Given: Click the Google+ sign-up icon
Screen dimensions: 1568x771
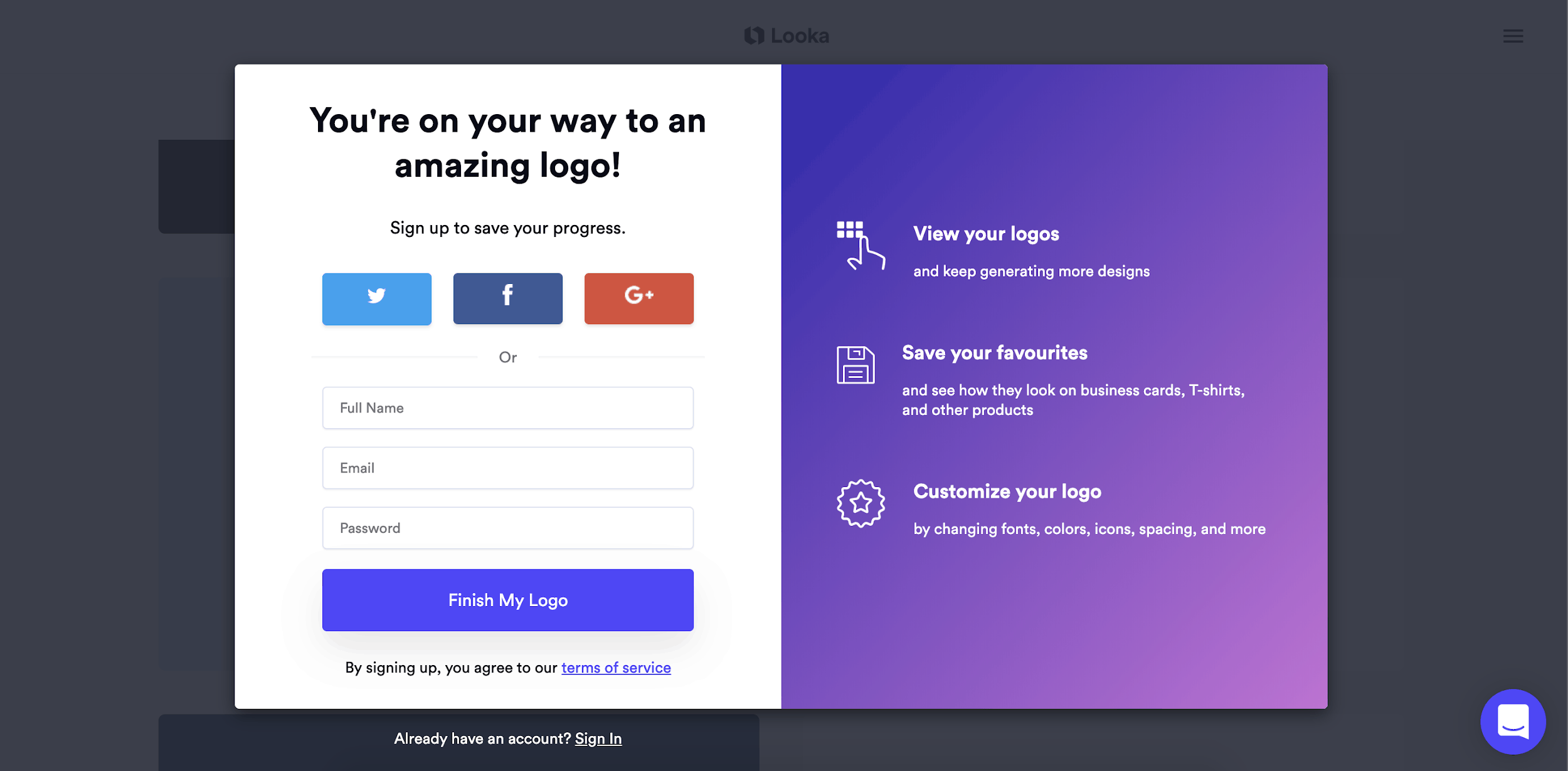Looking at the screenshot, I should click(638, 298).
